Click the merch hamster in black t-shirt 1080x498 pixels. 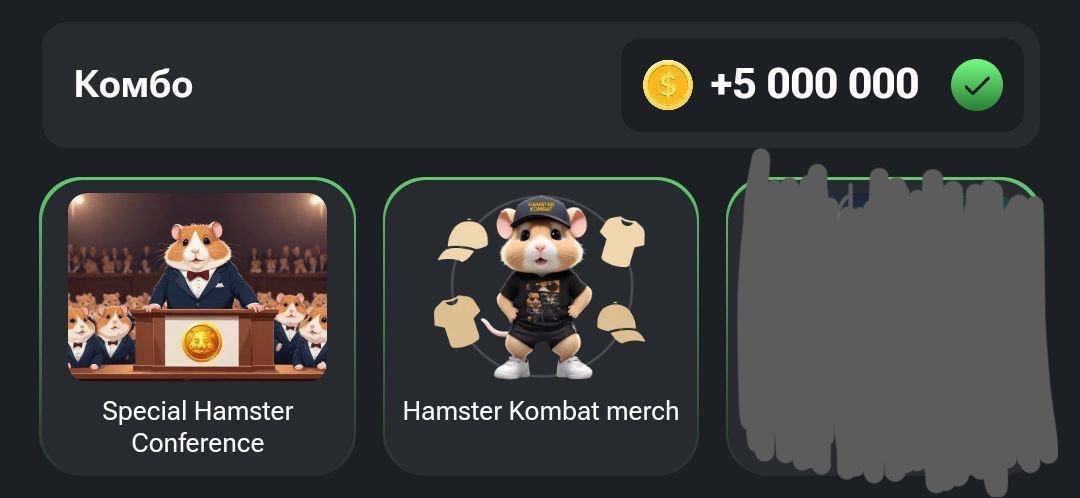coord(542,287)
